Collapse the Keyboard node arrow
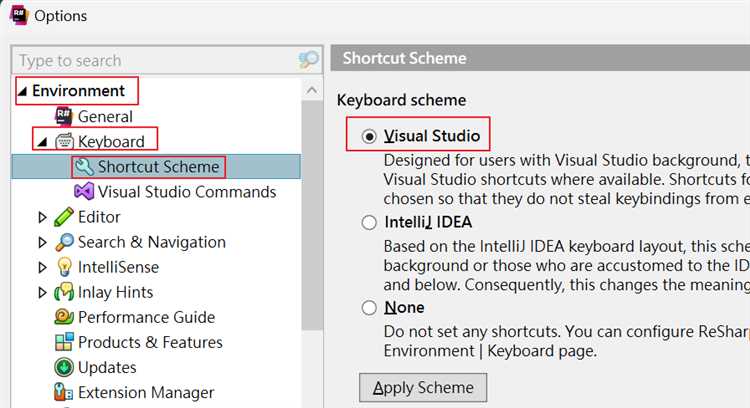This screenshot has width=750, height=408. [x=43, y=142]
